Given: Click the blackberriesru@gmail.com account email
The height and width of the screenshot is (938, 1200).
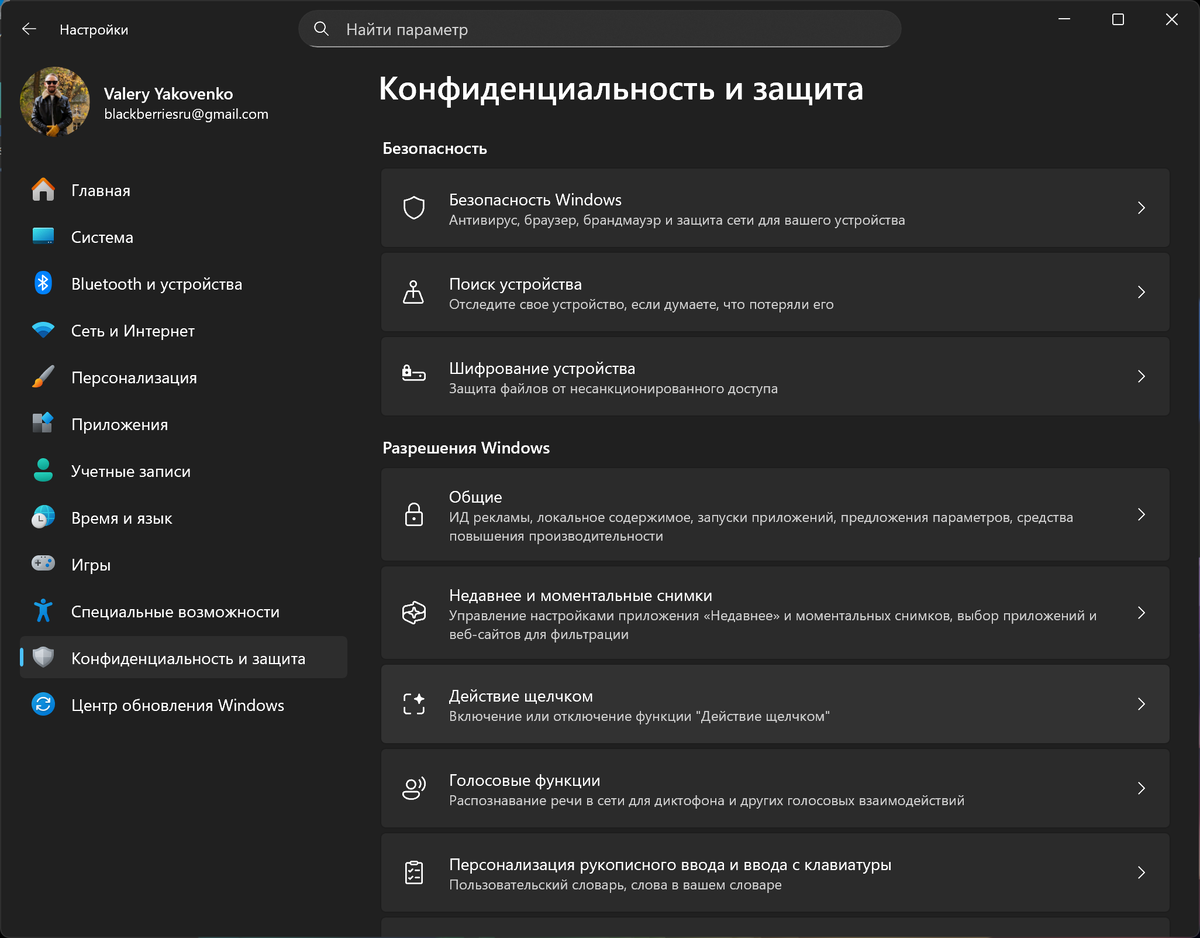Looking at the screenshot, I should point(186,114).
